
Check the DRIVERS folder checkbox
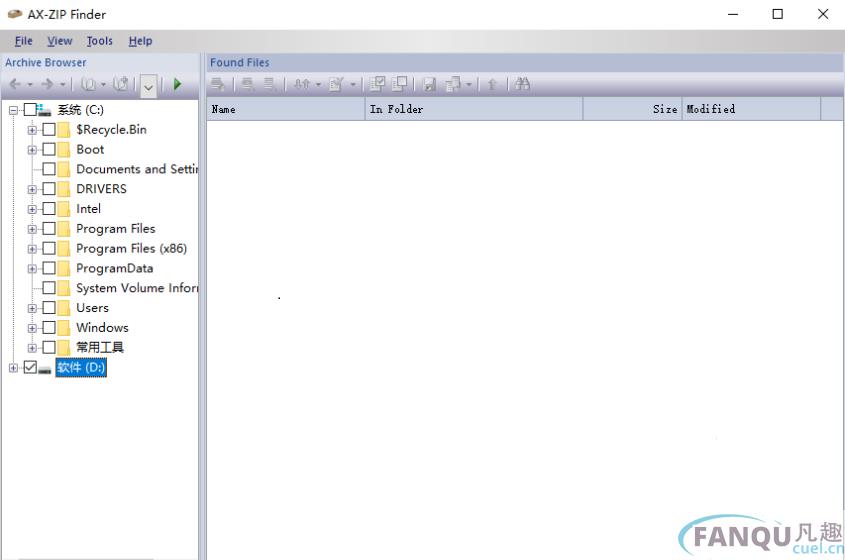coord(49,189)
